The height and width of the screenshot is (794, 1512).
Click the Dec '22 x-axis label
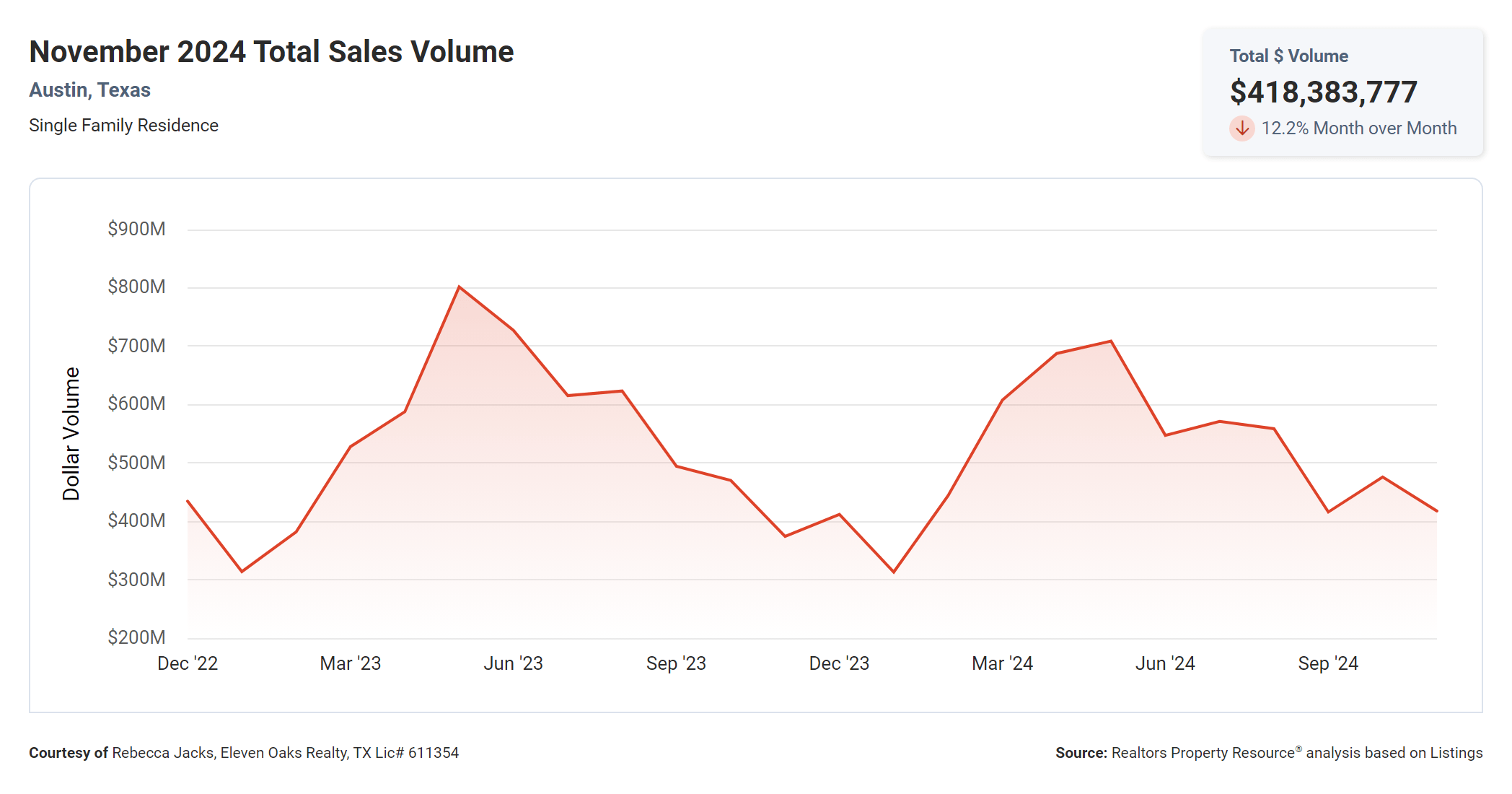pyautogui.click(x=188, y=663)
